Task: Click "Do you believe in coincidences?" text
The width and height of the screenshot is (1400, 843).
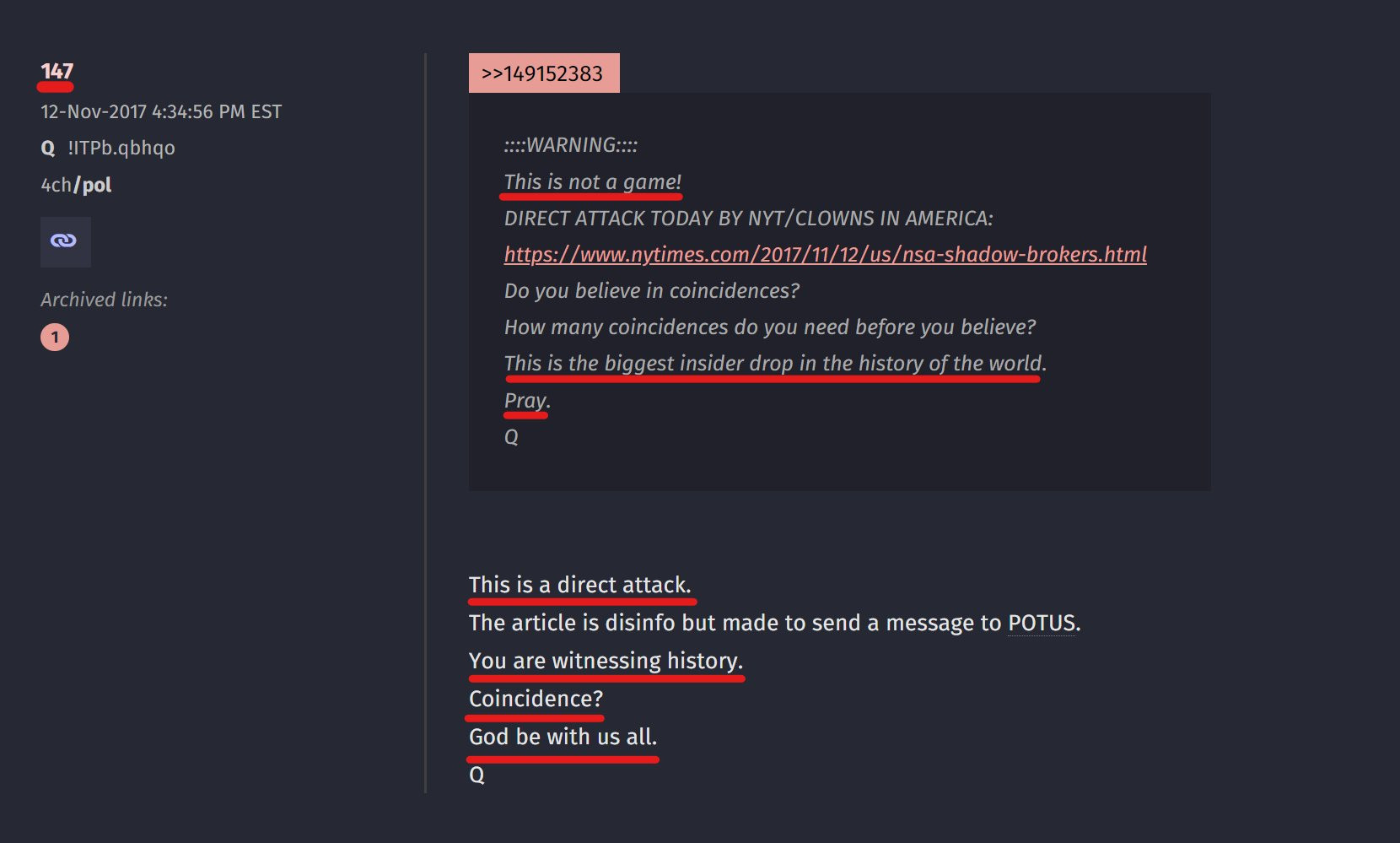Action: [651, 291]
